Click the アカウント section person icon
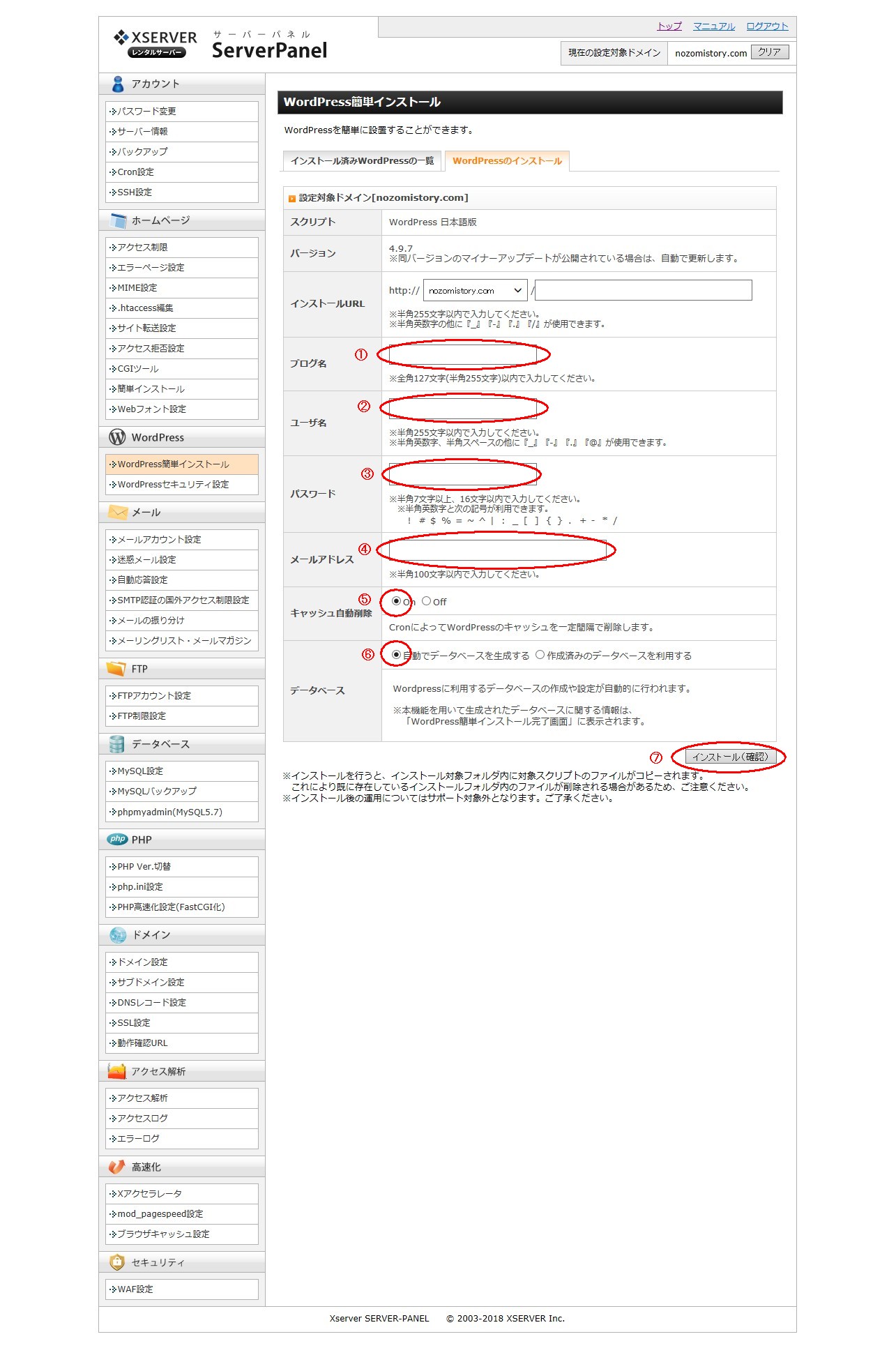896x1355 pixels. 118,84
